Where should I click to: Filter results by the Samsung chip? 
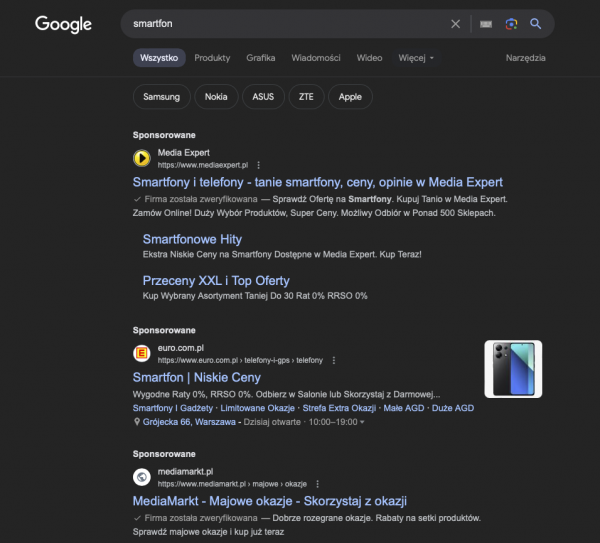[161, 97]
